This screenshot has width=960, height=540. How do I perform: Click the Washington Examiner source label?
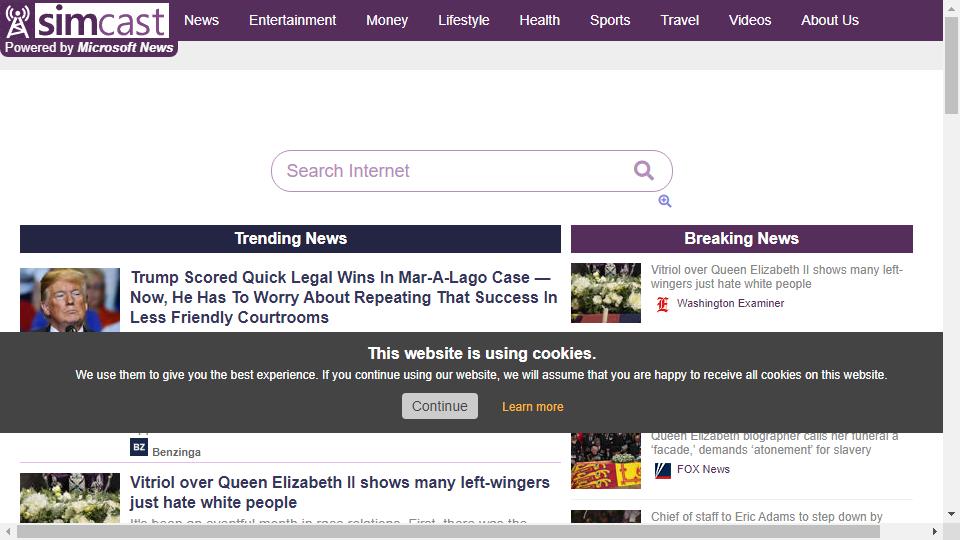730,303
